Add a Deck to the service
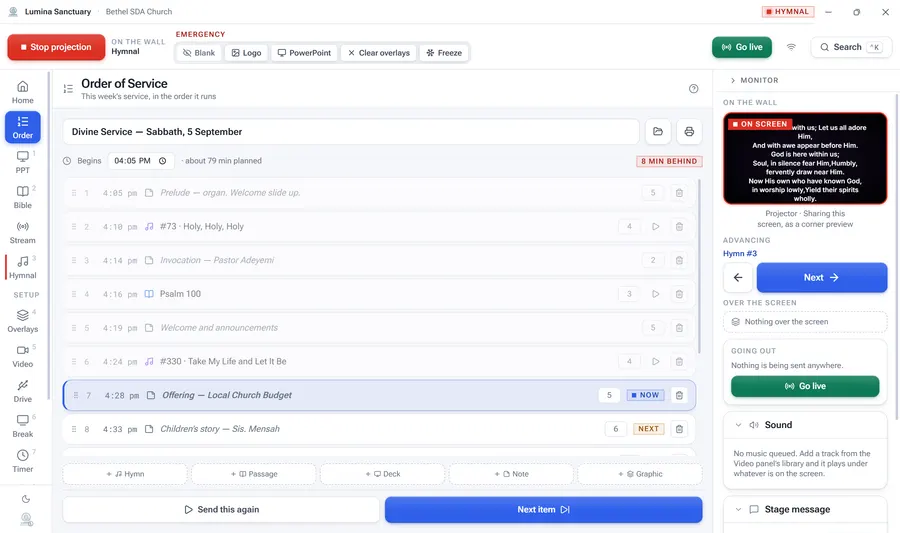 [383, 474]
